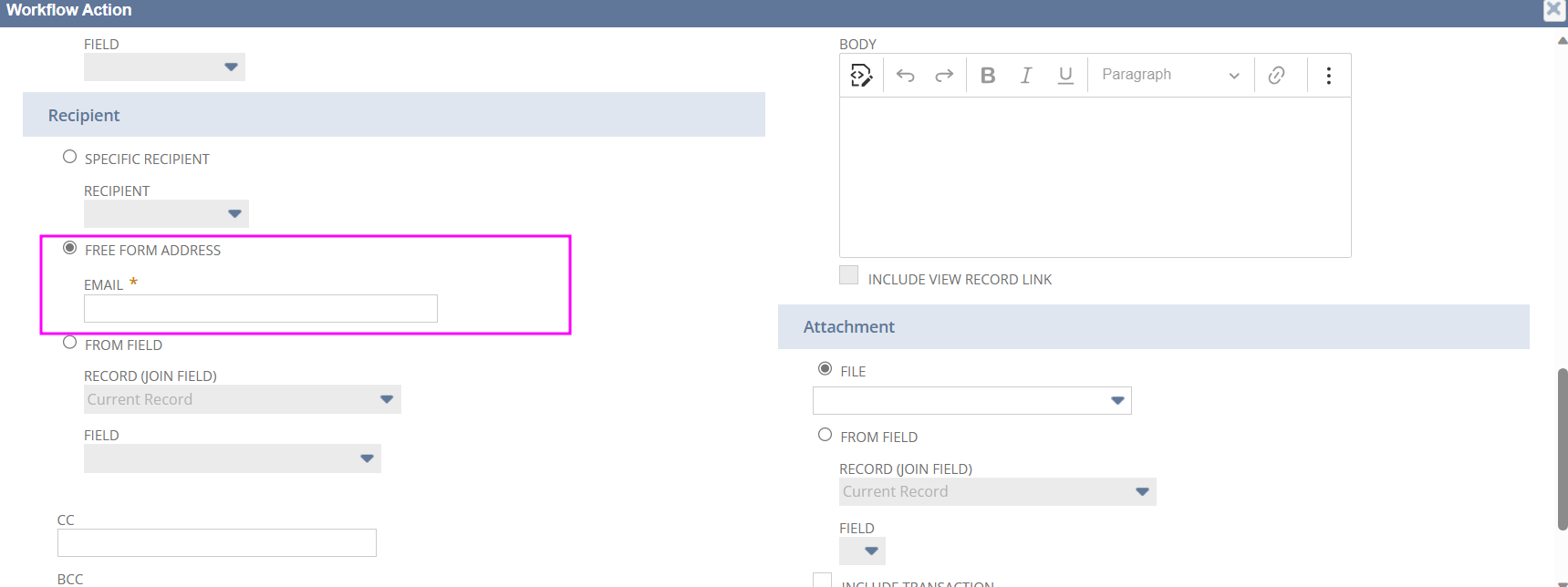Click the vertical scrollbar thumb
This screenshot has width=1568, height=587.
click(1562, 448)
